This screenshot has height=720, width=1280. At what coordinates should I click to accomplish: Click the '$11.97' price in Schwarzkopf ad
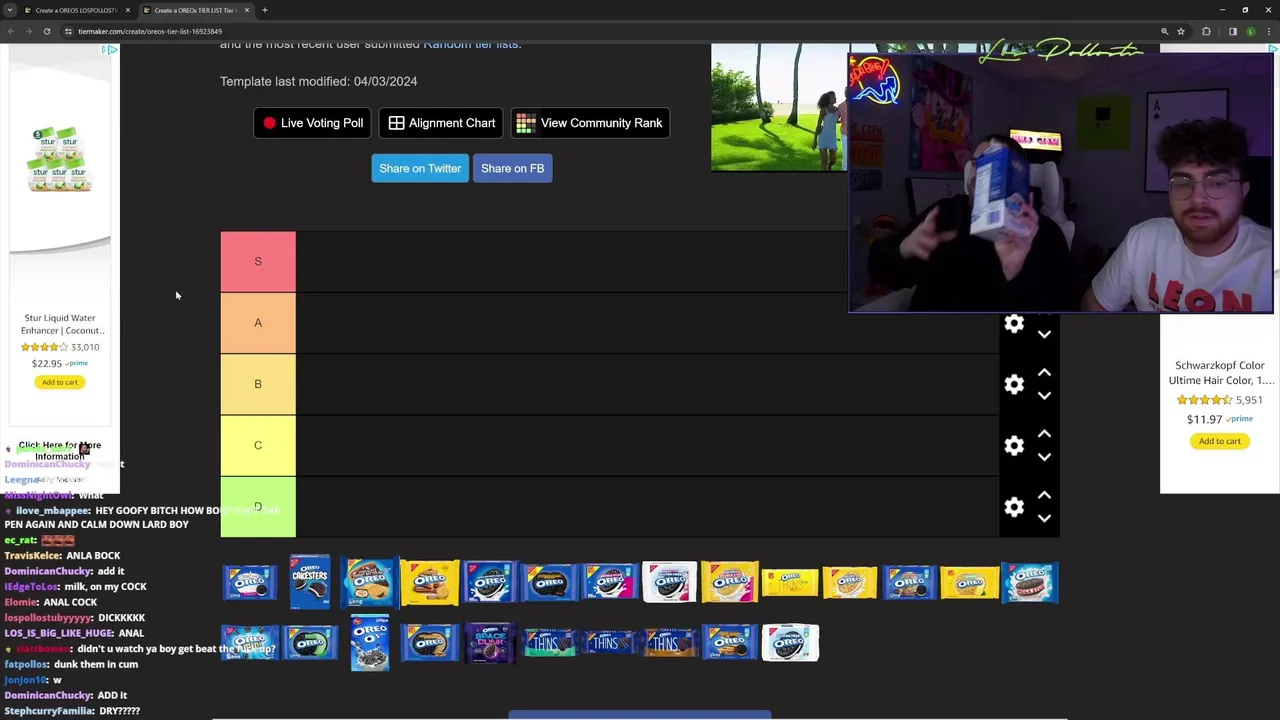(1204, 419)
